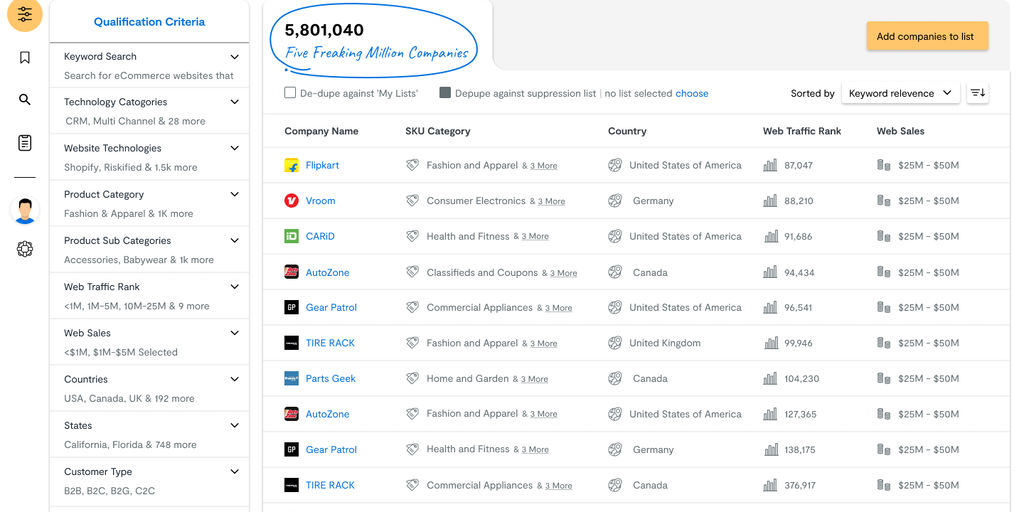Show 3 More for Classifieds and Coupons
Screen dimensions: 1024x512
point(564,273)
